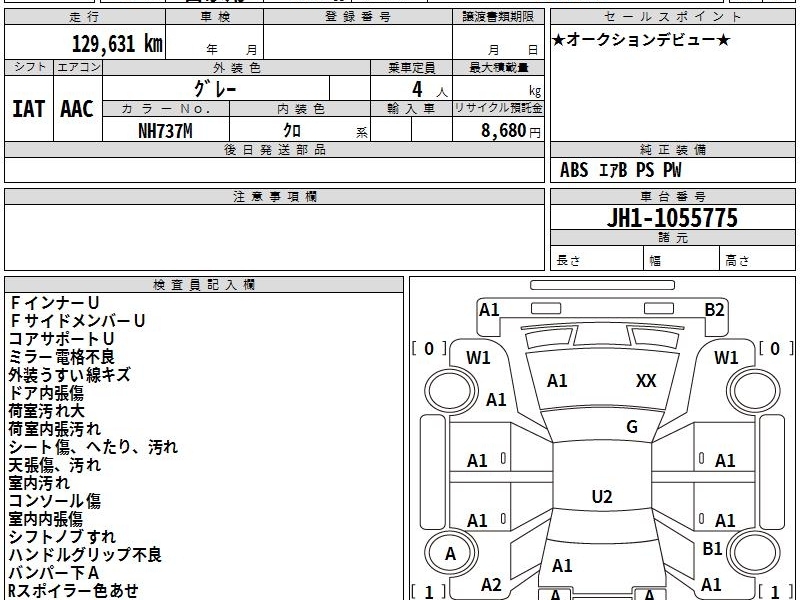The width and height of the screenshot is (800, 600).
Task: Click the エアコン header cell
Action: (78, 67)
